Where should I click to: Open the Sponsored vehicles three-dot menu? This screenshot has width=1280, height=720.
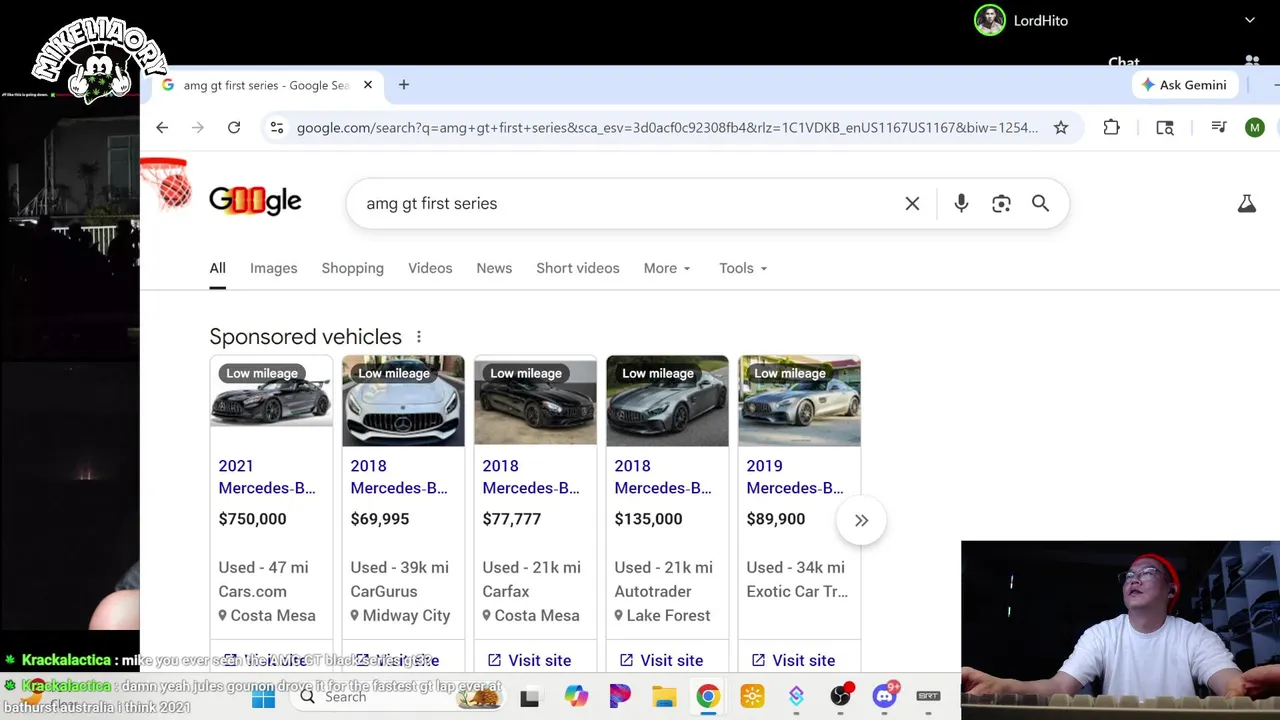[419, 337]
